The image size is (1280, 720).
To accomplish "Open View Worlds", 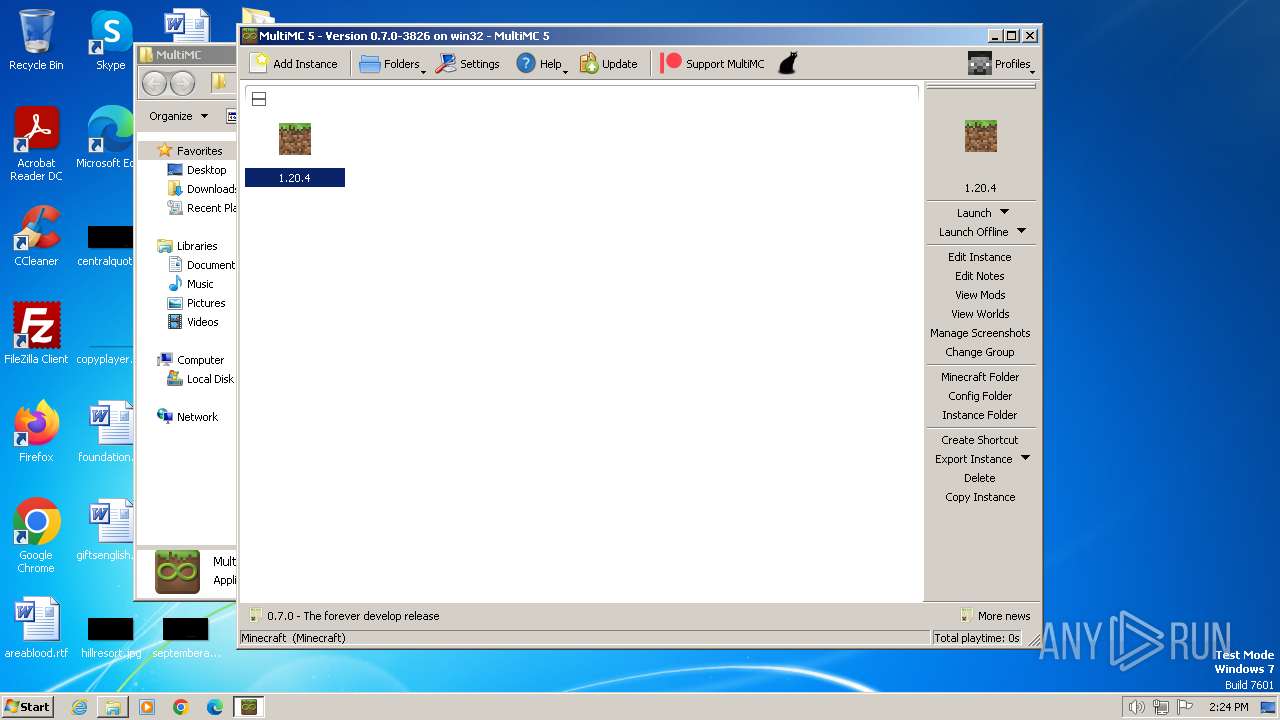I will click(980, 314).
